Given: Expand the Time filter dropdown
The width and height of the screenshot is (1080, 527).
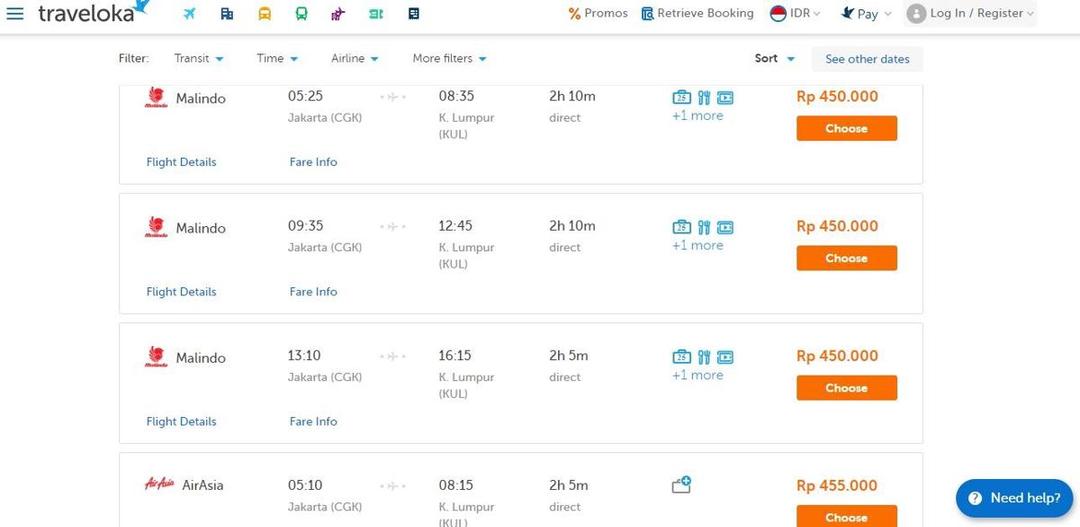Looking at the screenshot, I should [278, 59].
